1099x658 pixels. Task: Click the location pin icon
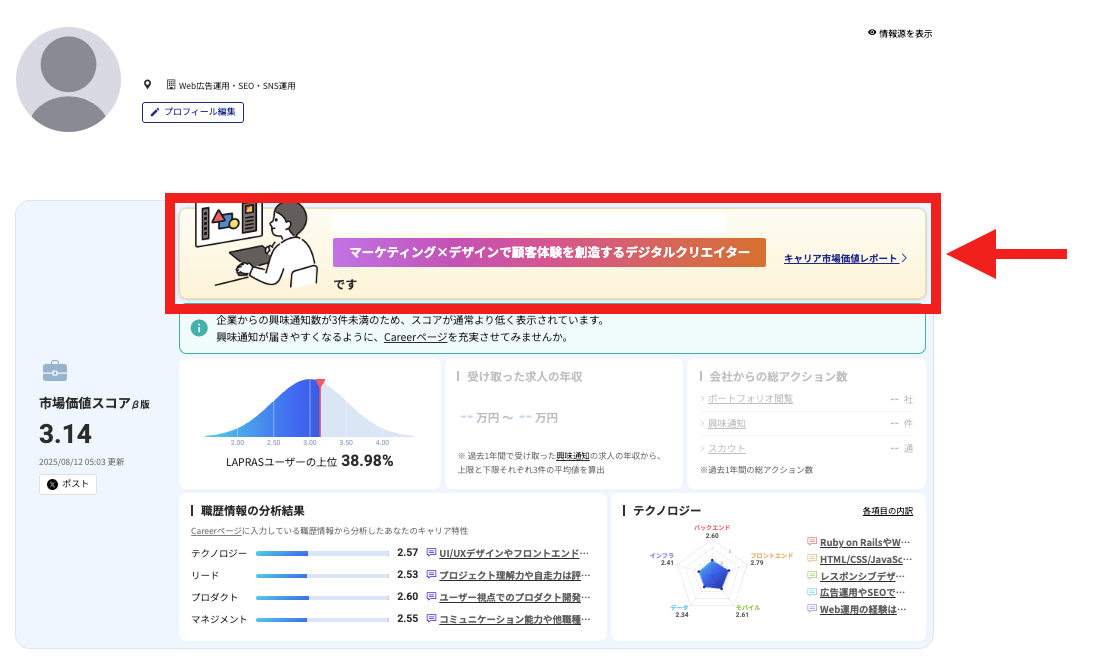tap(148, 85)
